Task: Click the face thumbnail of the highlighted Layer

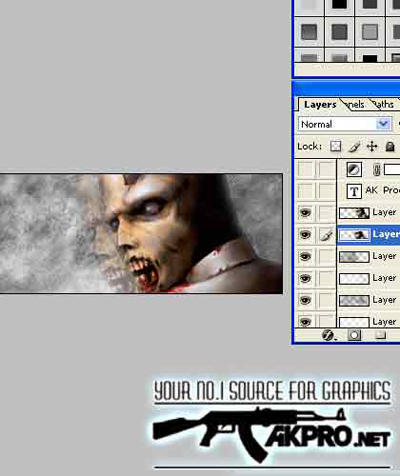Action: point(354,235)
